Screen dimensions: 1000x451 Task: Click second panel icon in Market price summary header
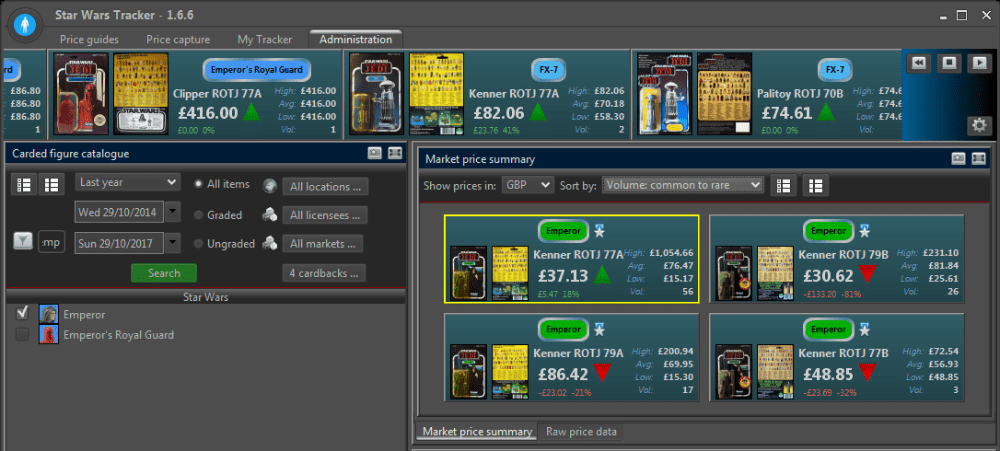coord(978,159)
